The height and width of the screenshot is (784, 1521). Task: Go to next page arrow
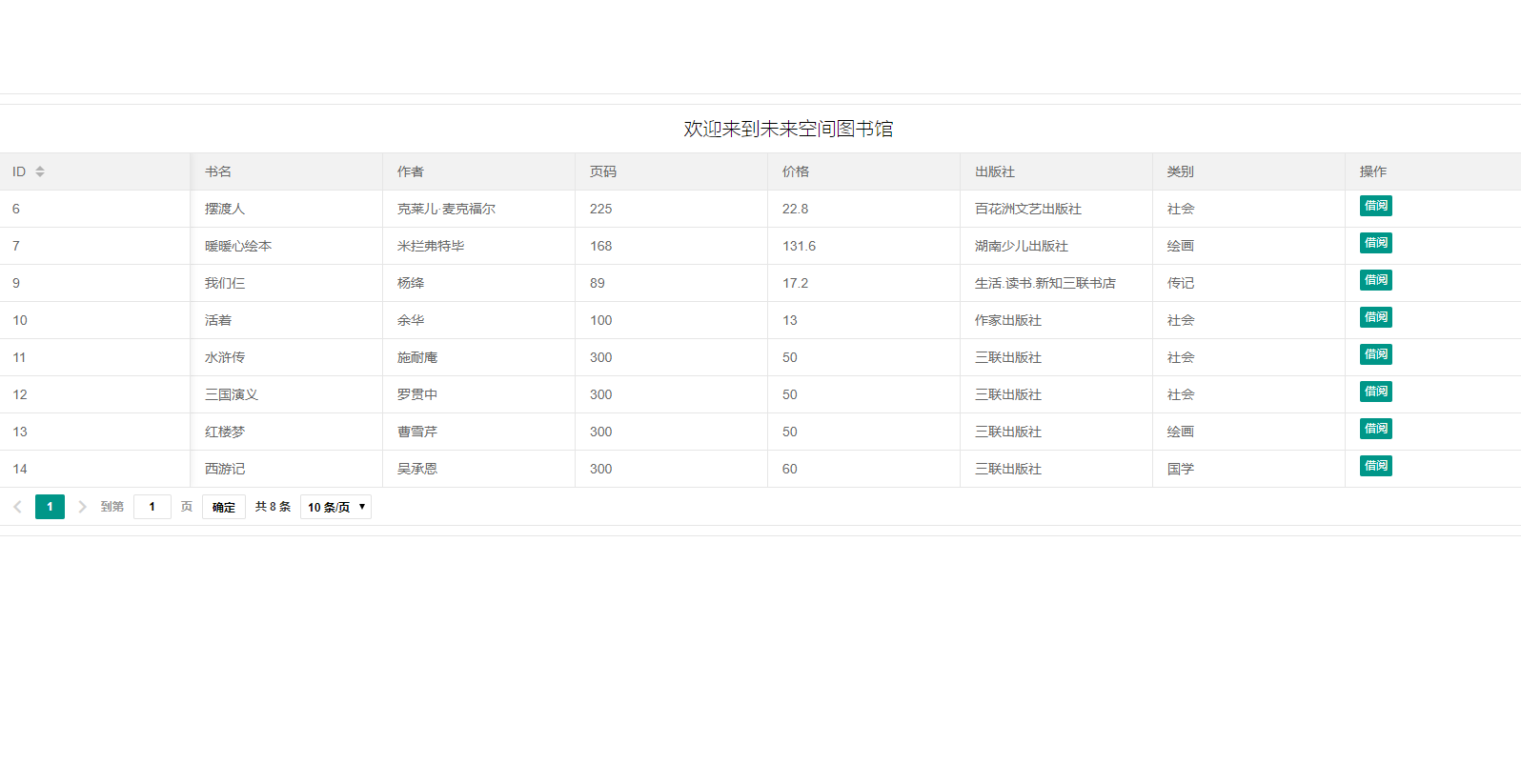point(82,507)
